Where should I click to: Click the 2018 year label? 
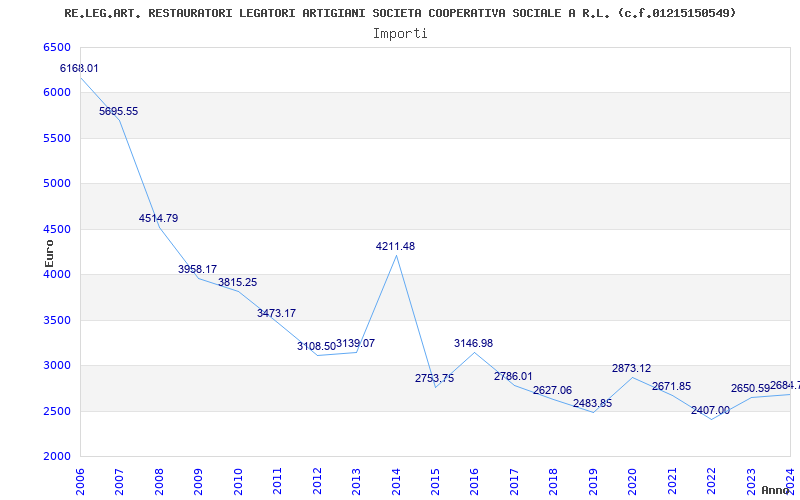(x=554, y=481)
